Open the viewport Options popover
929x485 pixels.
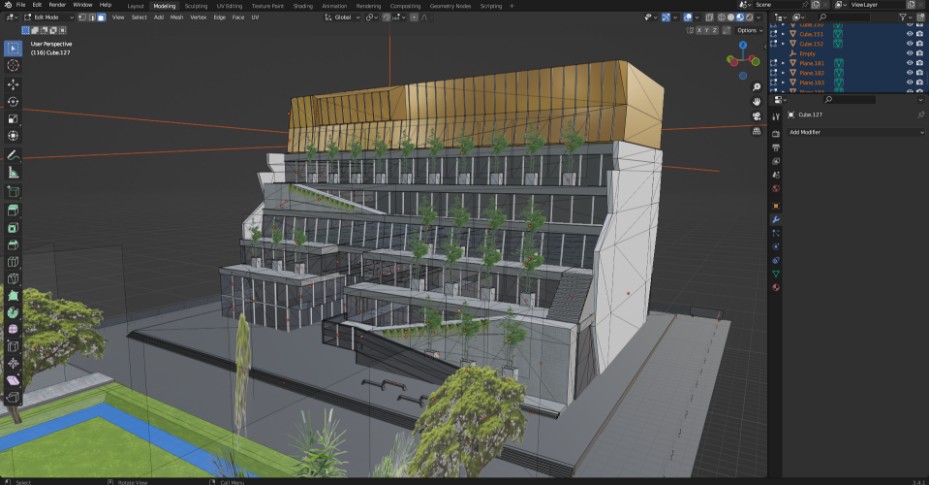(749, 30)
